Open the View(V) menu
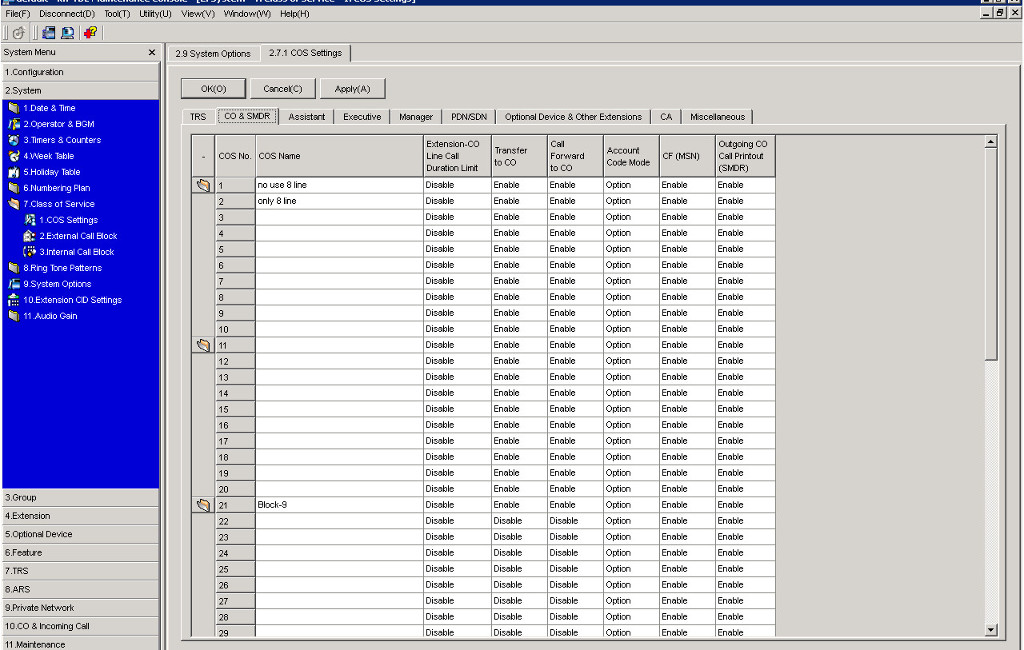Viewport: 1024px width, 650px height. click(198, 14)
